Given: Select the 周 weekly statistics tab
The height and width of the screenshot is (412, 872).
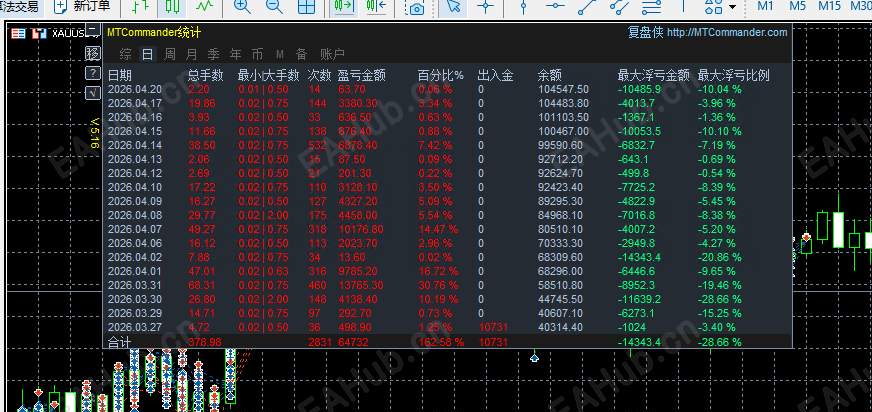Looking at the screenshot, I should click(170, 54).
